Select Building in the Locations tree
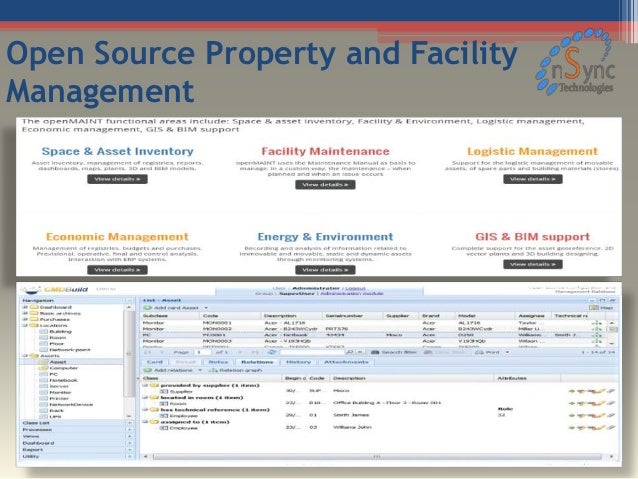The width and height of the screenshot is (638, 479). coord(60,332)
